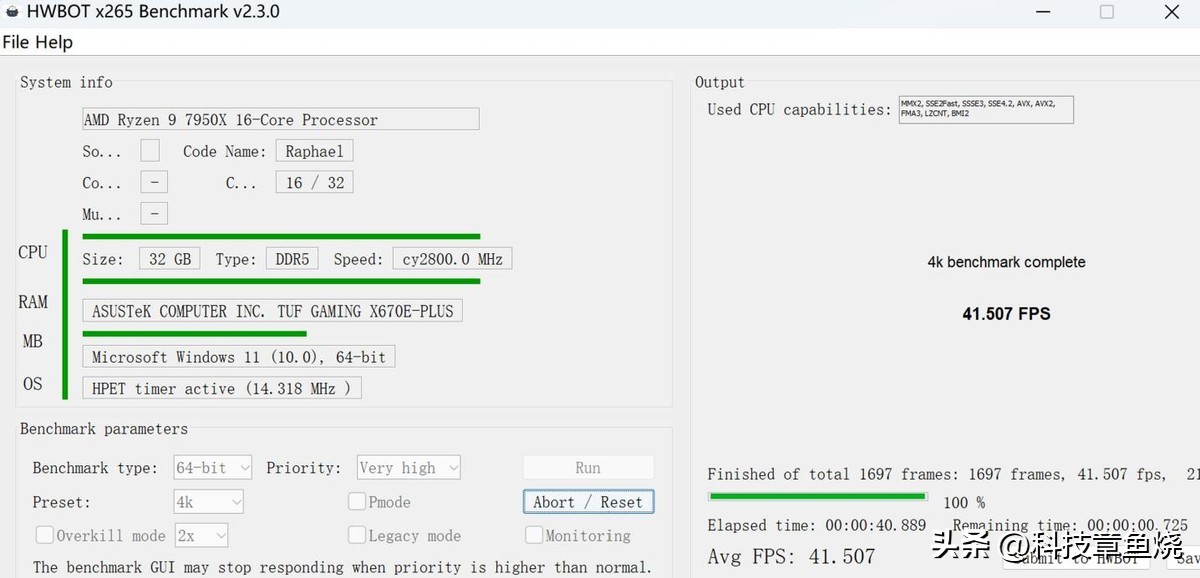Click the benchmark progress bar
The height and width of the screenshot is (578, 1200).
point(817,496)
